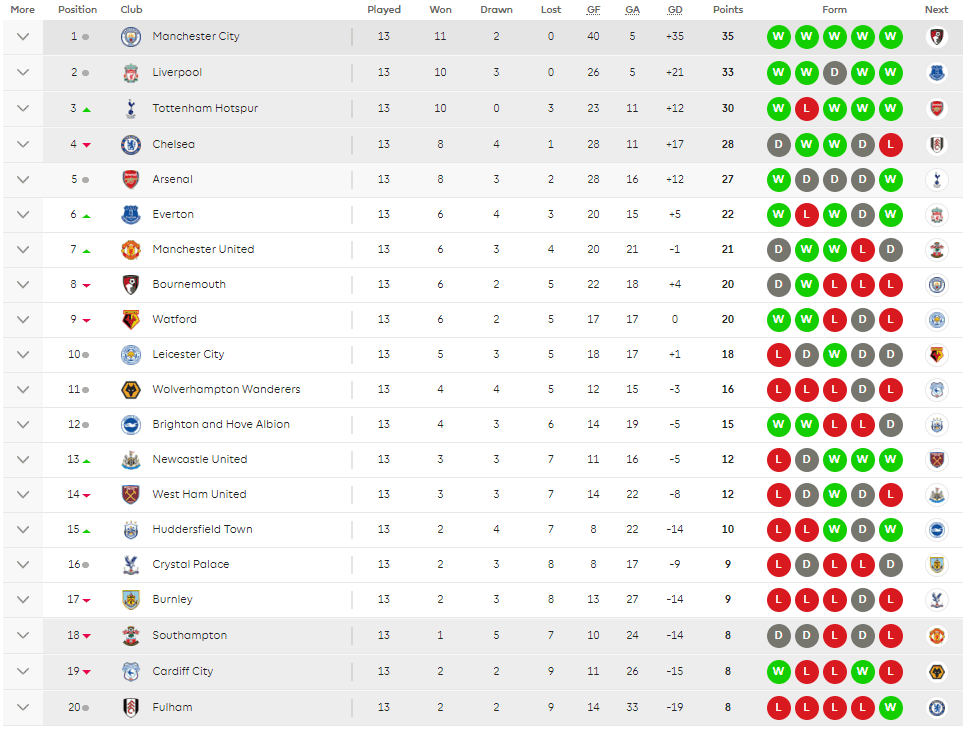970x730 pixels.
Task: Click Liverpool's grey drawn form circle
Action: point(835,72)
